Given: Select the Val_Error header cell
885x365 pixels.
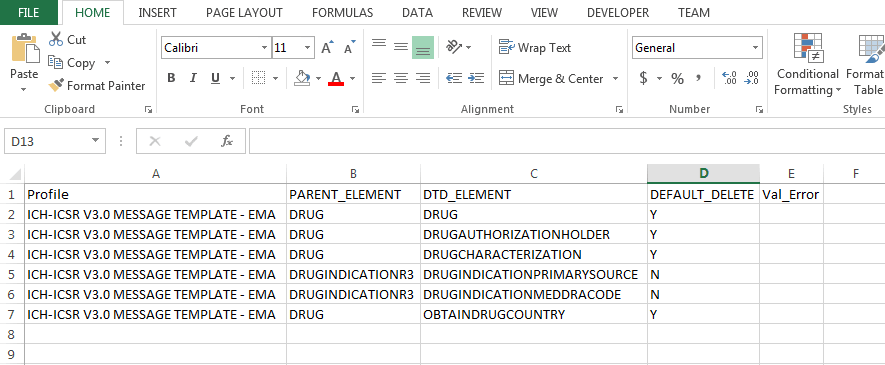Looking at the screenshot, I should 791,195.
